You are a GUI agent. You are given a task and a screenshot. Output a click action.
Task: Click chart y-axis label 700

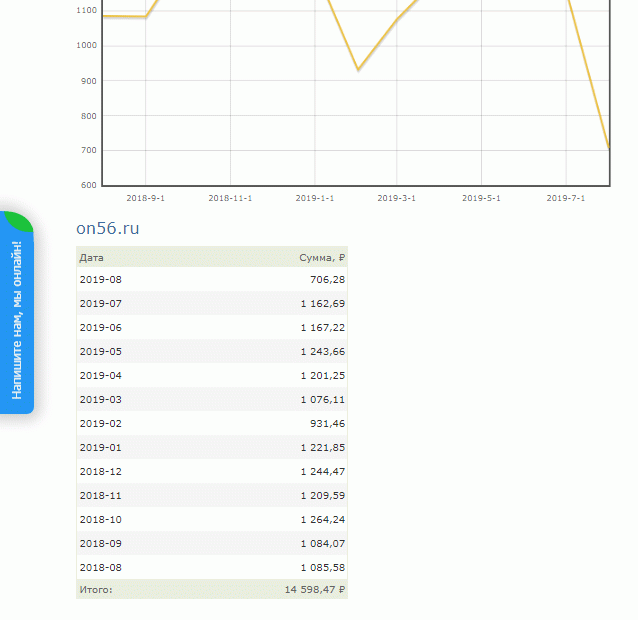click(x=89, y=150)
